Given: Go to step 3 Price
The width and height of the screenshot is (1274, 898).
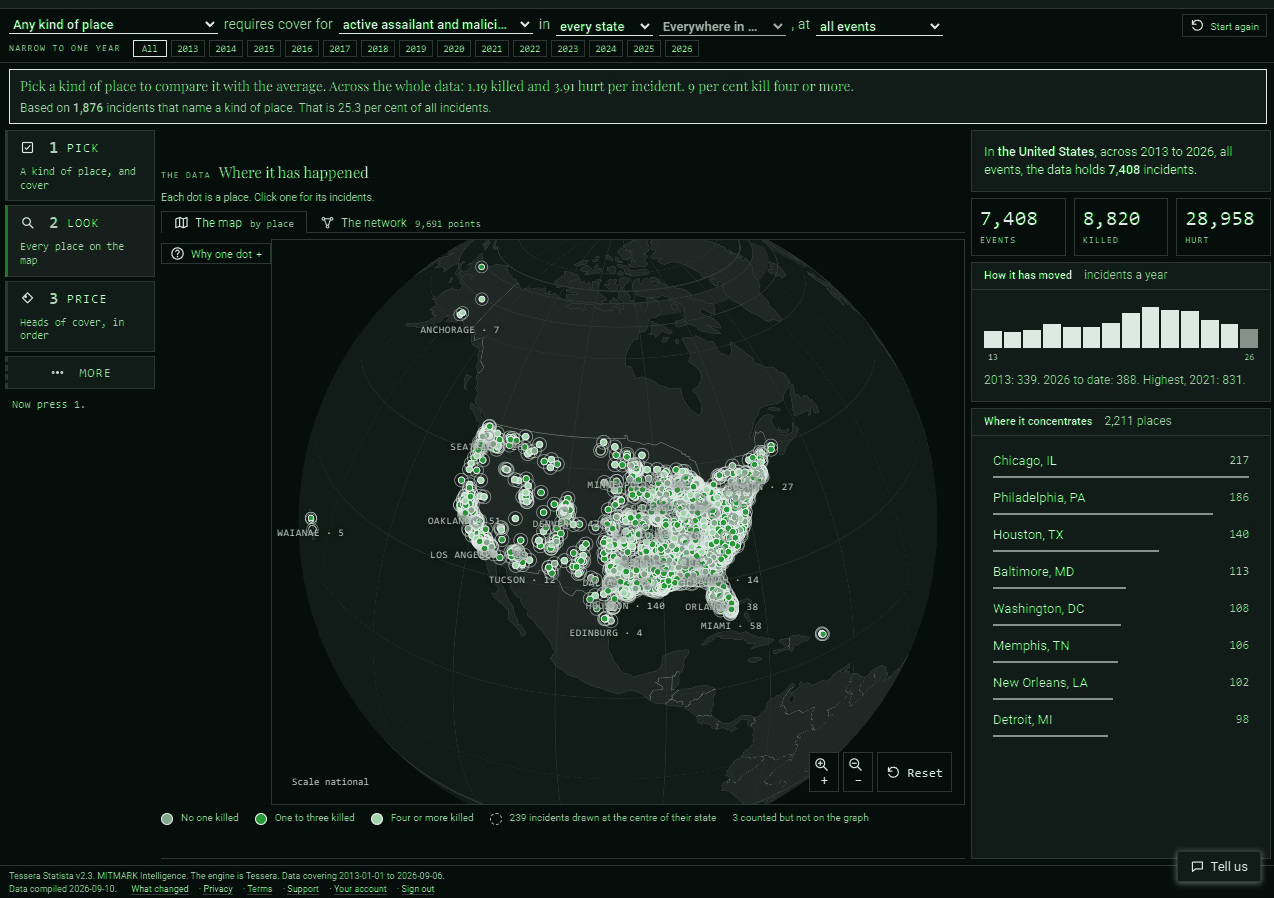Looking at the screenshot, I should pyautogui.click(x=80, y=316).
